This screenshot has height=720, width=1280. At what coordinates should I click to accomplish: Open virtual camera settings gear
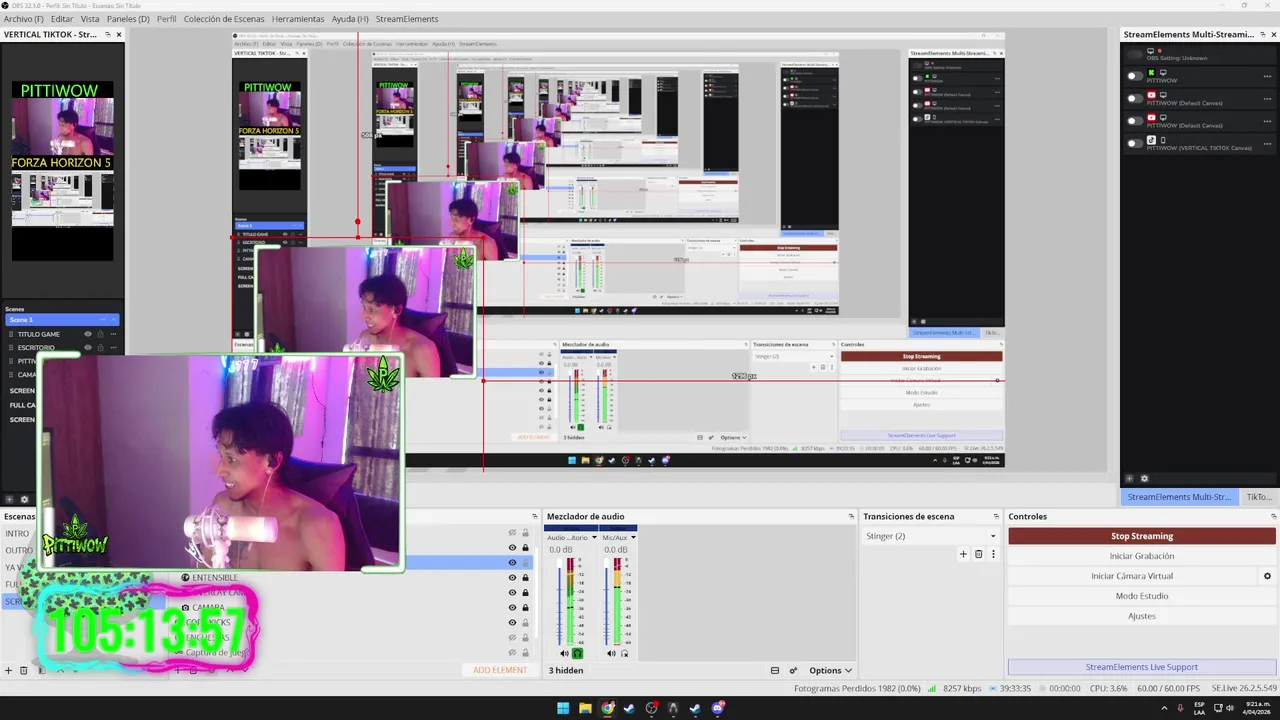coord(1267,576)
